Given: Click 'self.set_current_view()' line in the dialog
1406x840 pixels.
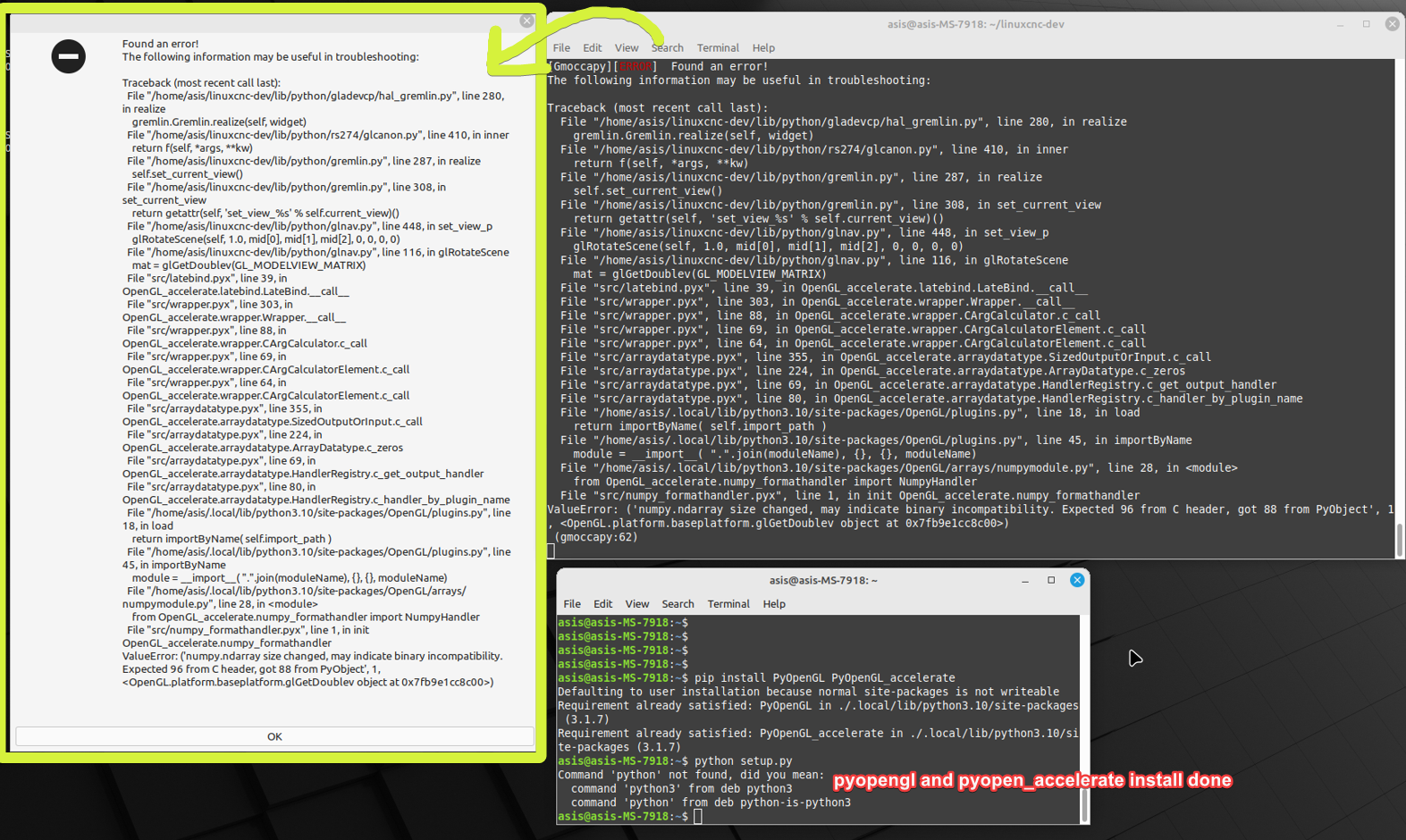Looking at the screenshot, I should click(x=187, y=174).
